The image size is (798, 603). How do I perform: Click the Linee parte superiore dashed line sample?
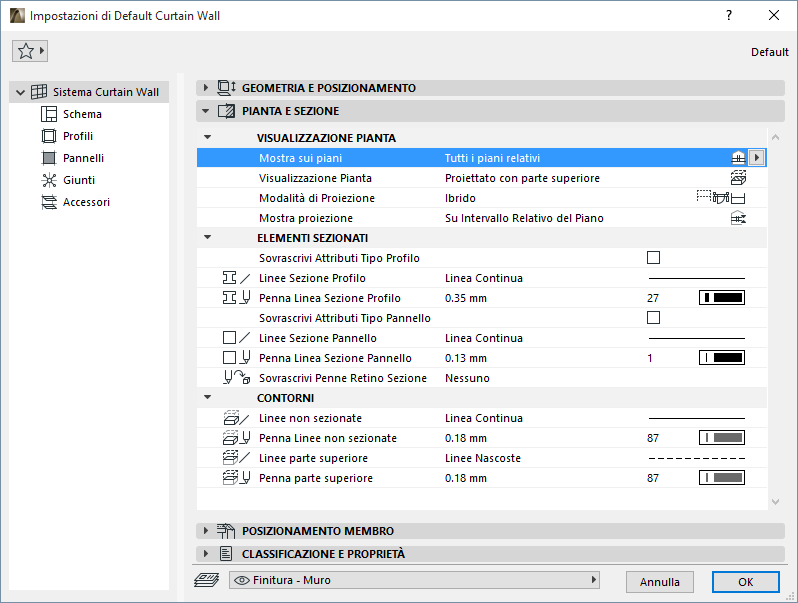pyautogui.click(x=697, y=458)
